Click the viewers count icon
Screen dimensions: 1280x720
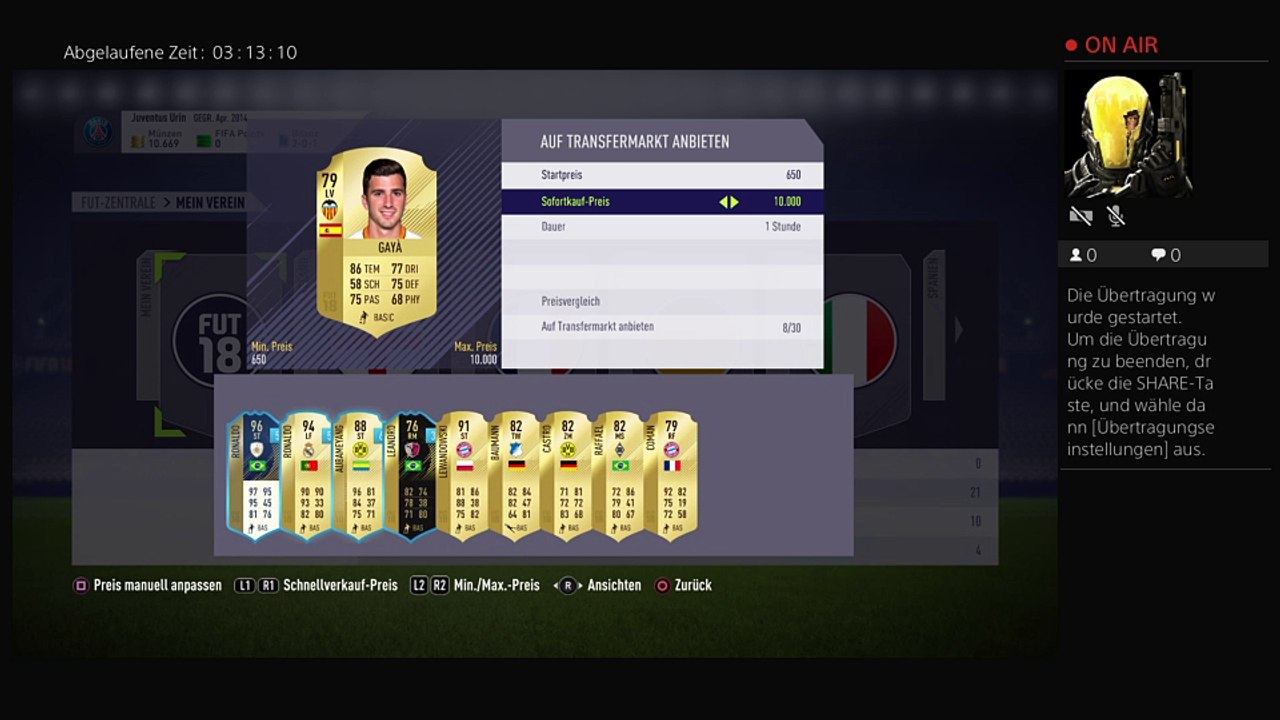point(1076,255)
